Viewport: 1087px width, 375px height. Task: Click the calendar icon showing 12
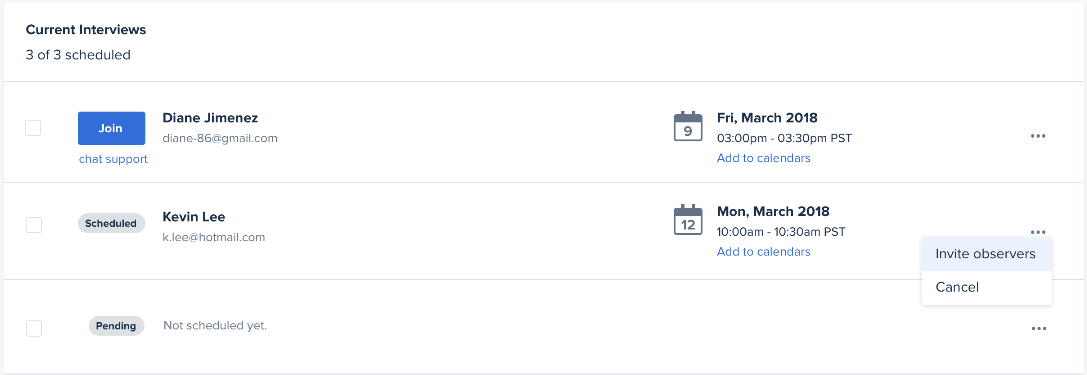pyautogui.click(x=688, y=220)
